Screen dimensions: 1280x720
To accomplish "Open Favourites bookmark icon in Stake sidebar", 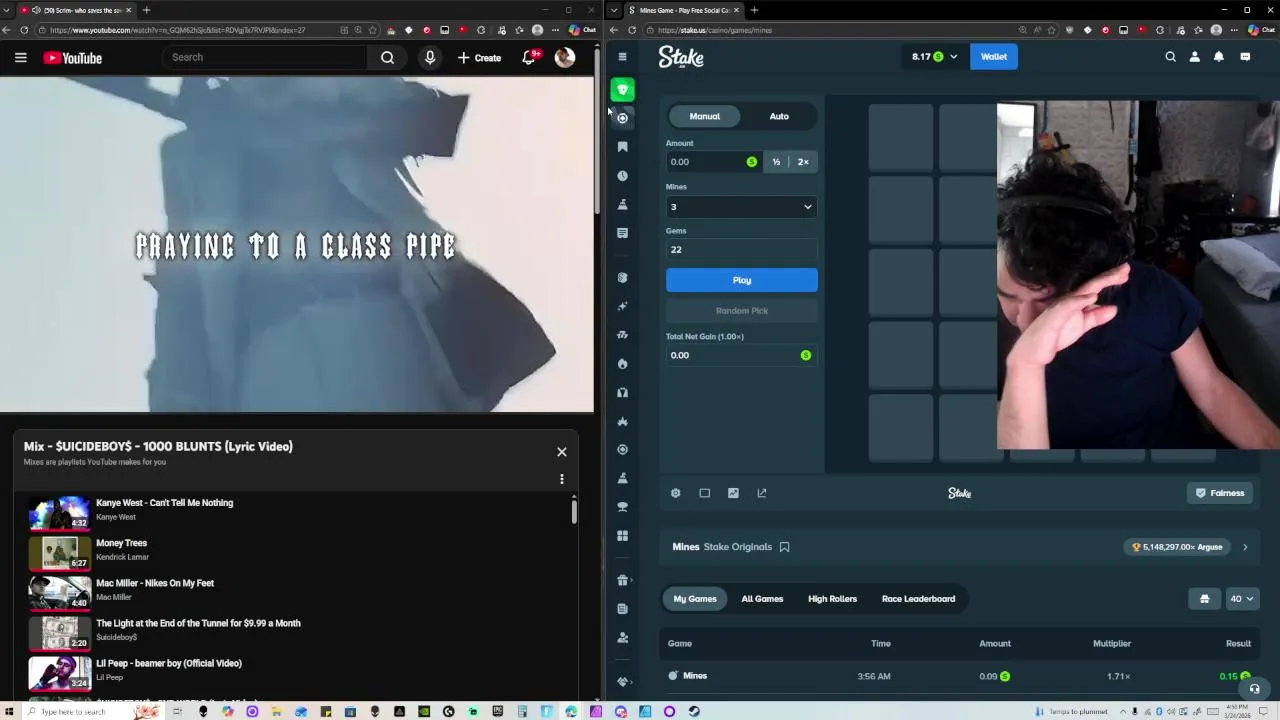I will pyautogui.click(x=622, y=147).
